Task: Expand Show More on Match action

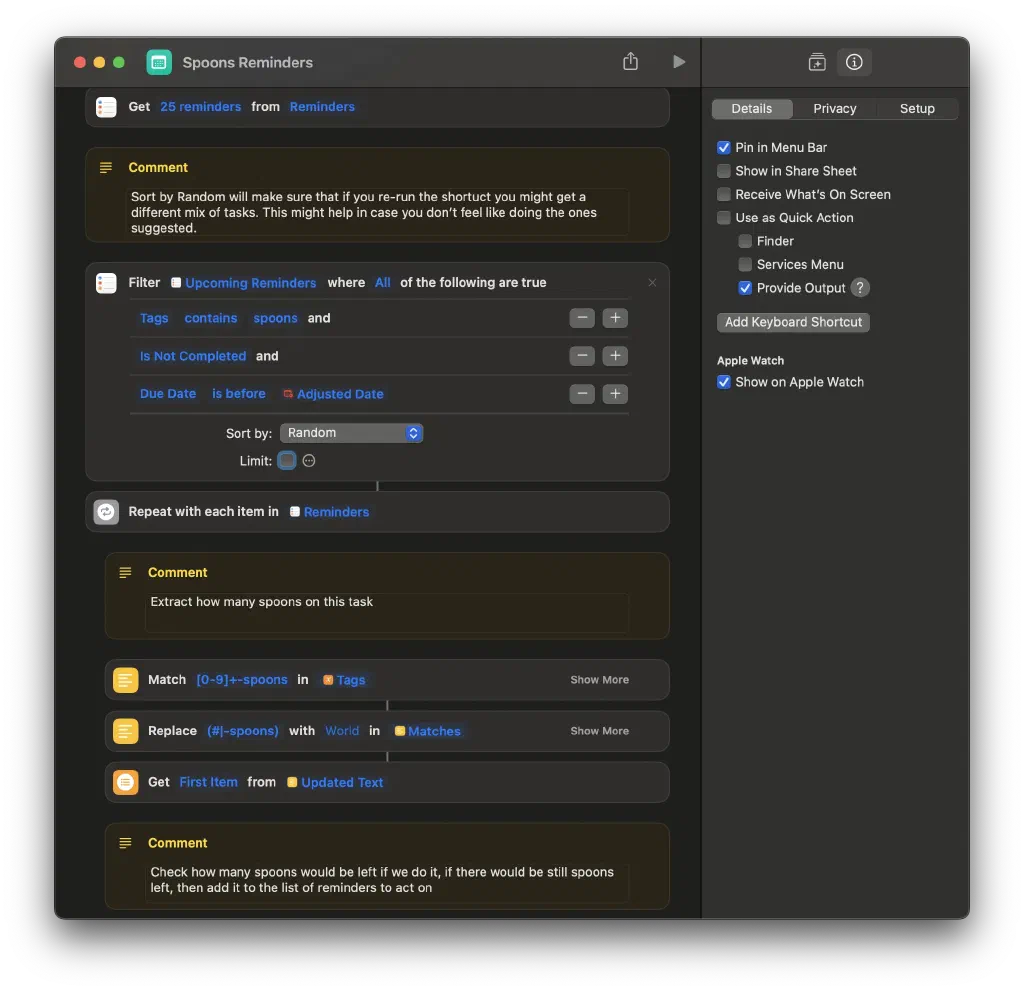Action: (599, 680)
